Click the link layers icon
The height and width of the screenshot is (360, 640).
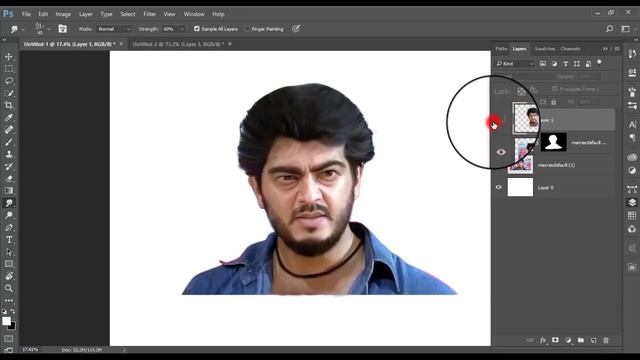(530, 340)
